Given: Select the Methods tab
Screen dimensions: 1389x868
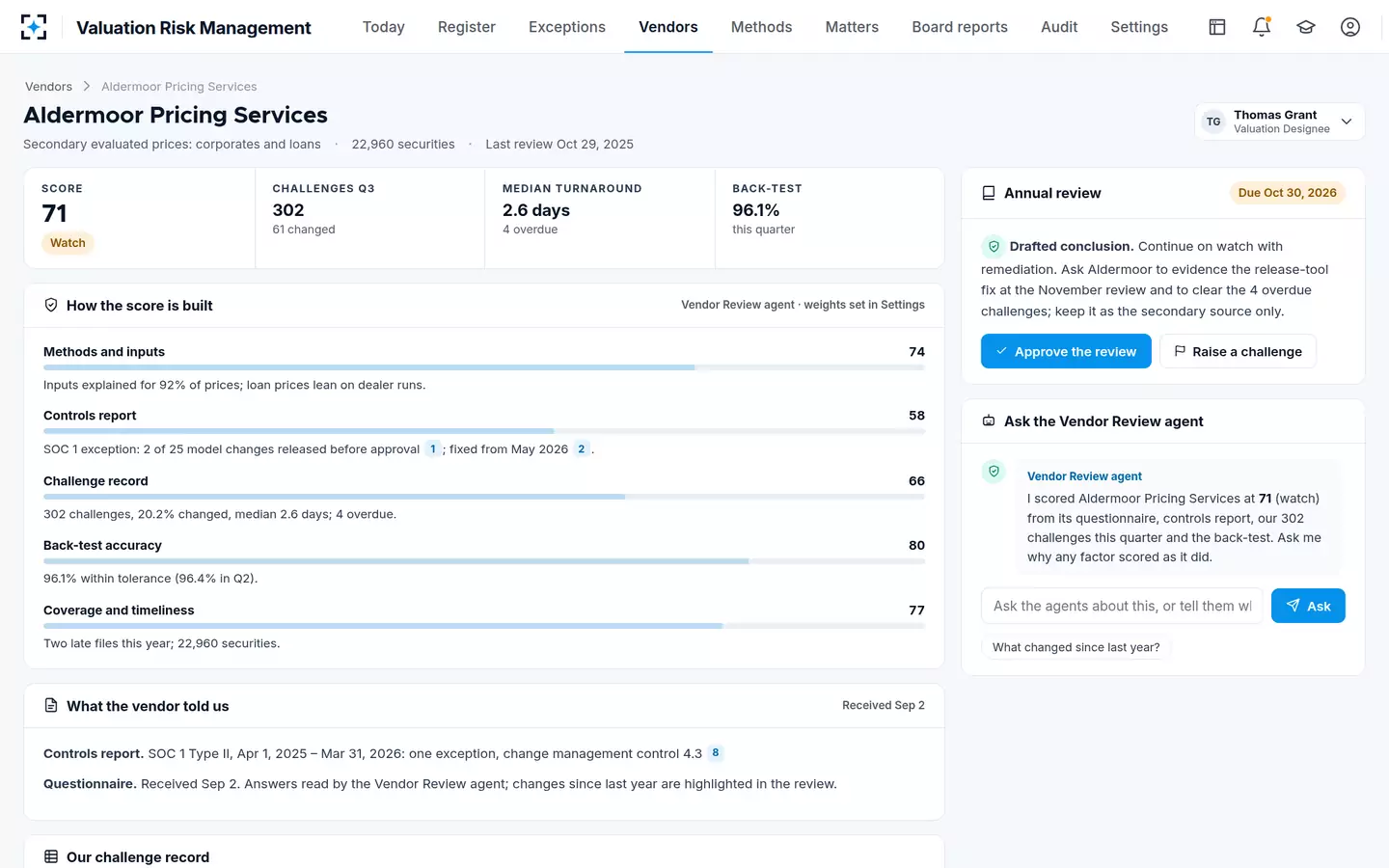Looking at the screenshot, I should [x=762, y=27].
